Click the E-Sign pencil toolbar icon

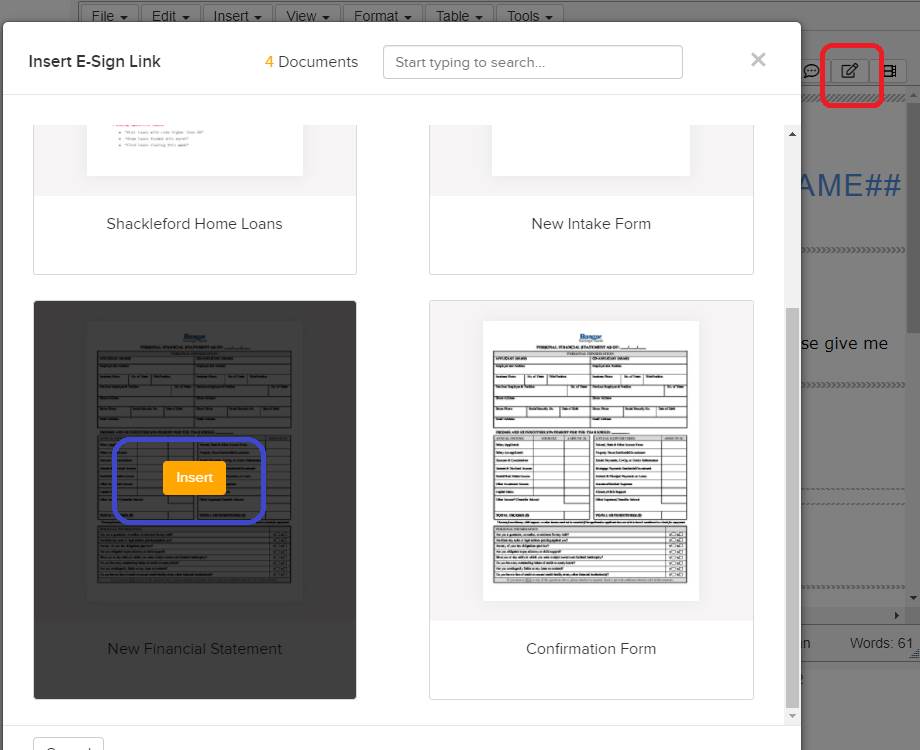click(850, 71)
